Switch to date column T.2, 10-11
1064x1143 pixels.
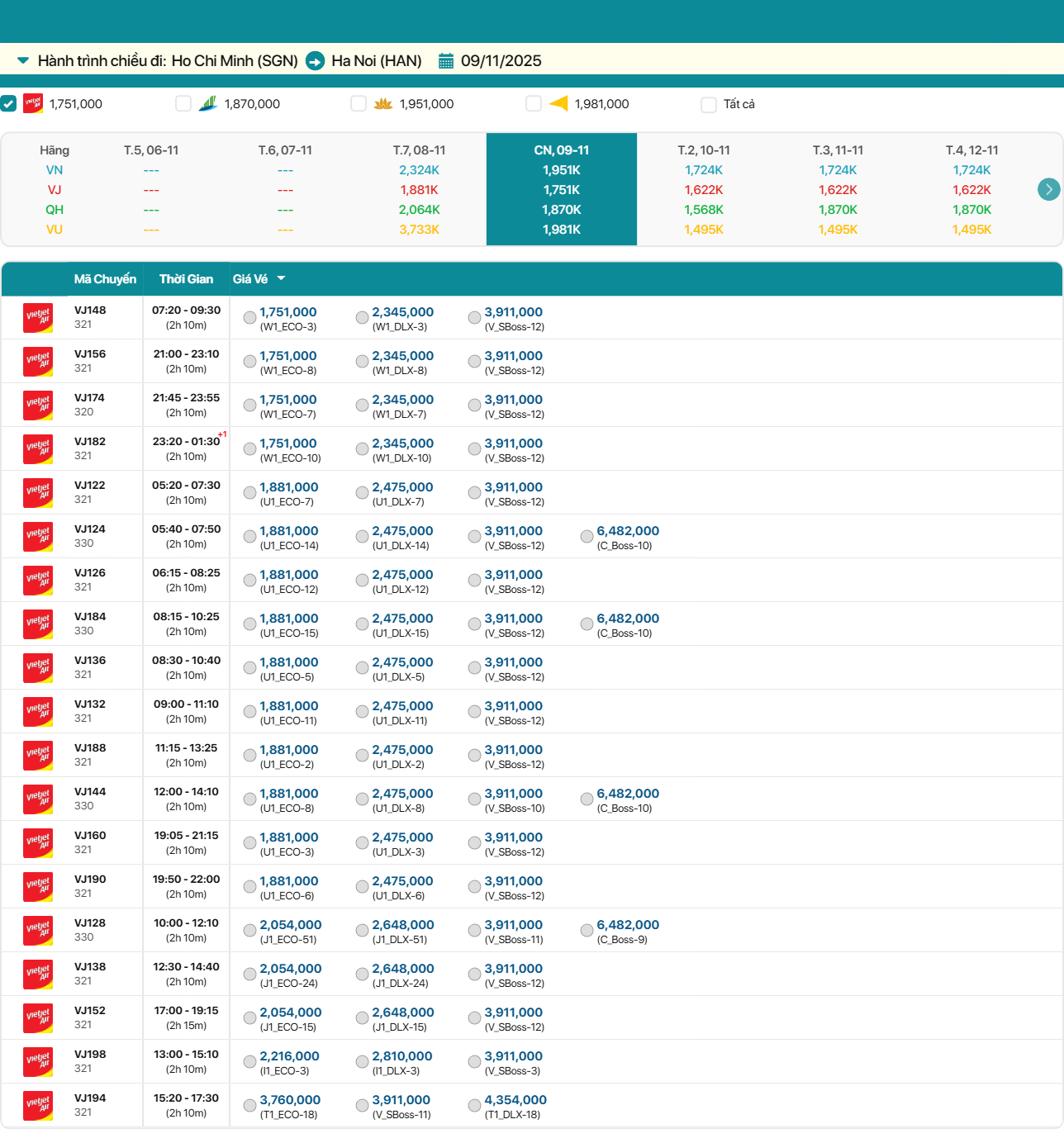coord(703,150)
